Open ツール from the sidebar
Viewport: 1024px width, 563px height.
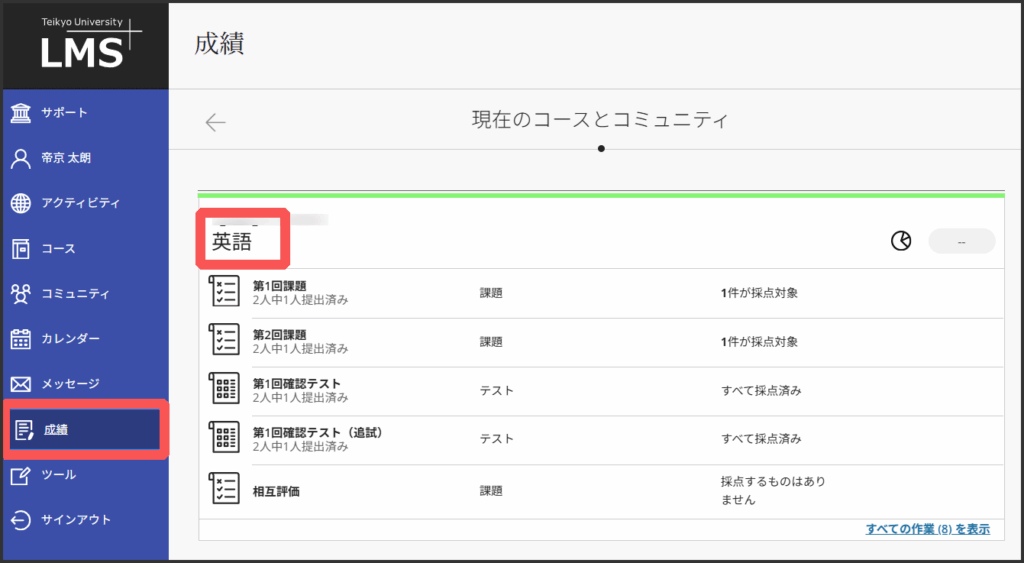click(x=58, y=475)
